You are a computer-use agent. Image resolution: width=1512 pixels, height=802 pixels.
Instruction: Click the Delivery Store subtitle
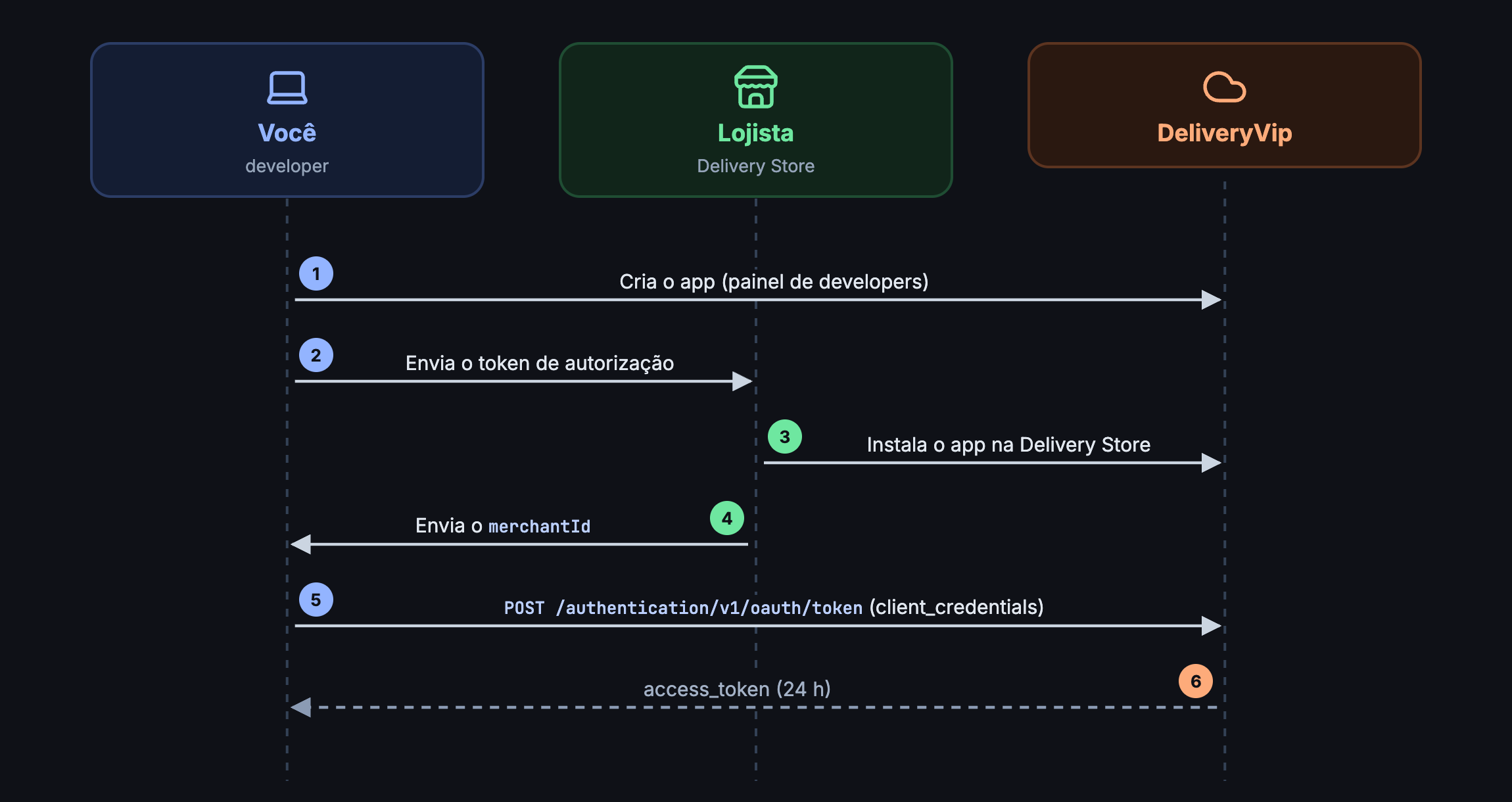756,166
